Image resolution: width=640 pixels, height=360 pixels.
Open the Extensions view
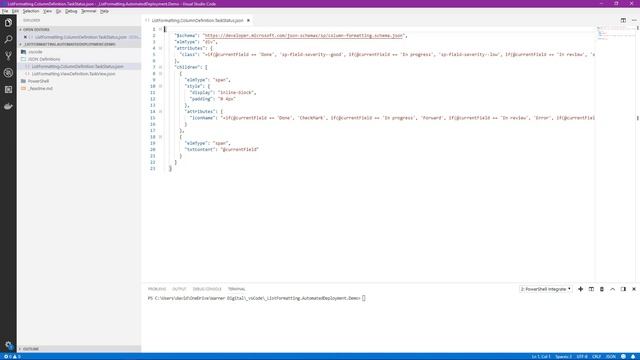click(x=8, y=89)
